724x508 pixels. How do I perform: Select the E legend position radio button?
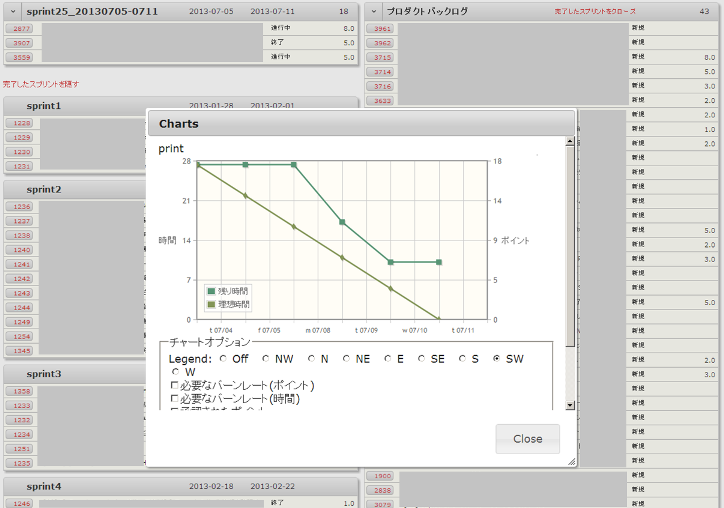(x=388, y=359)
